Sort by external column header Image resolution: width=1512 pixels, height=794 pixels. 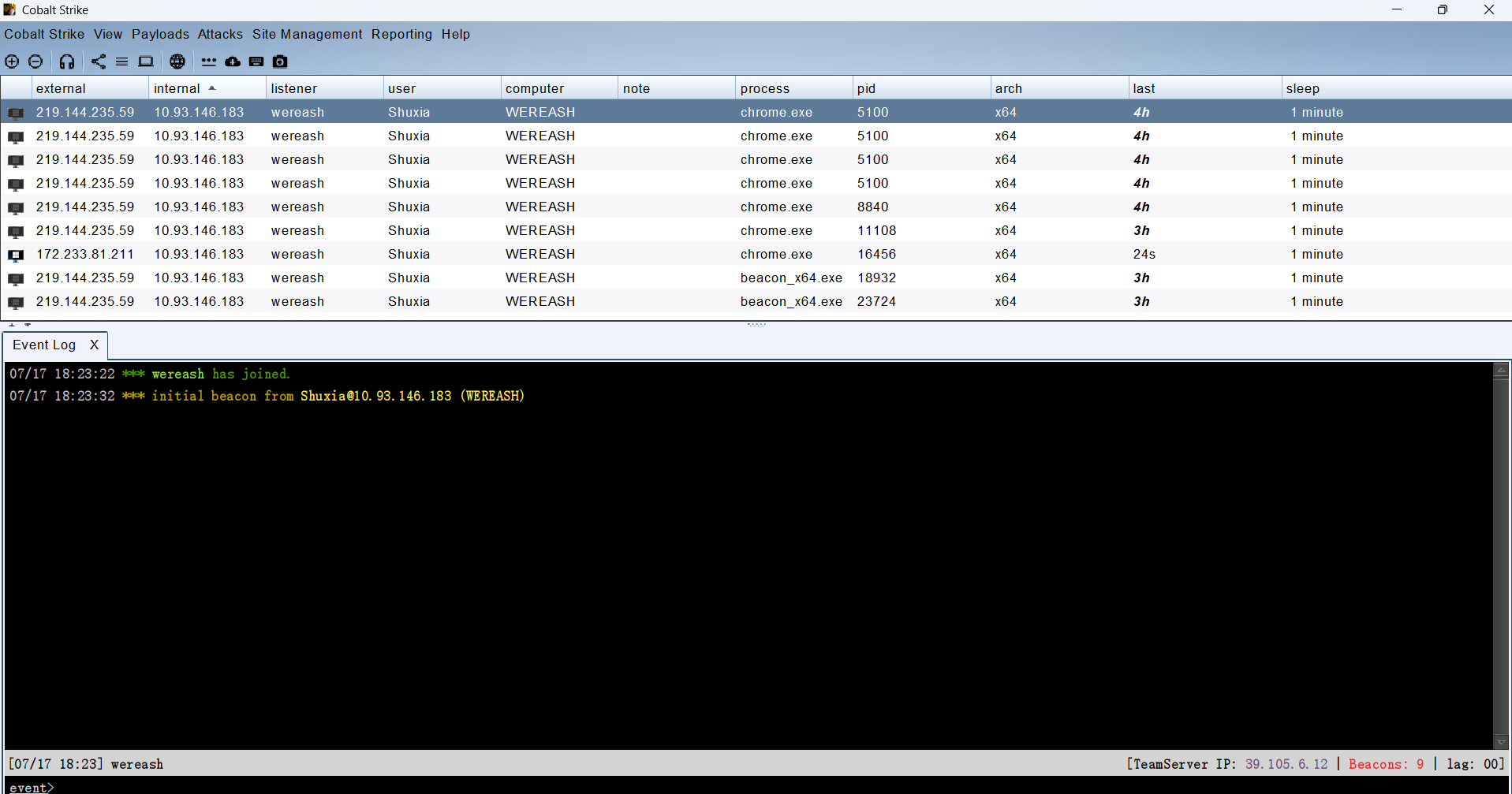click(90, 88)
